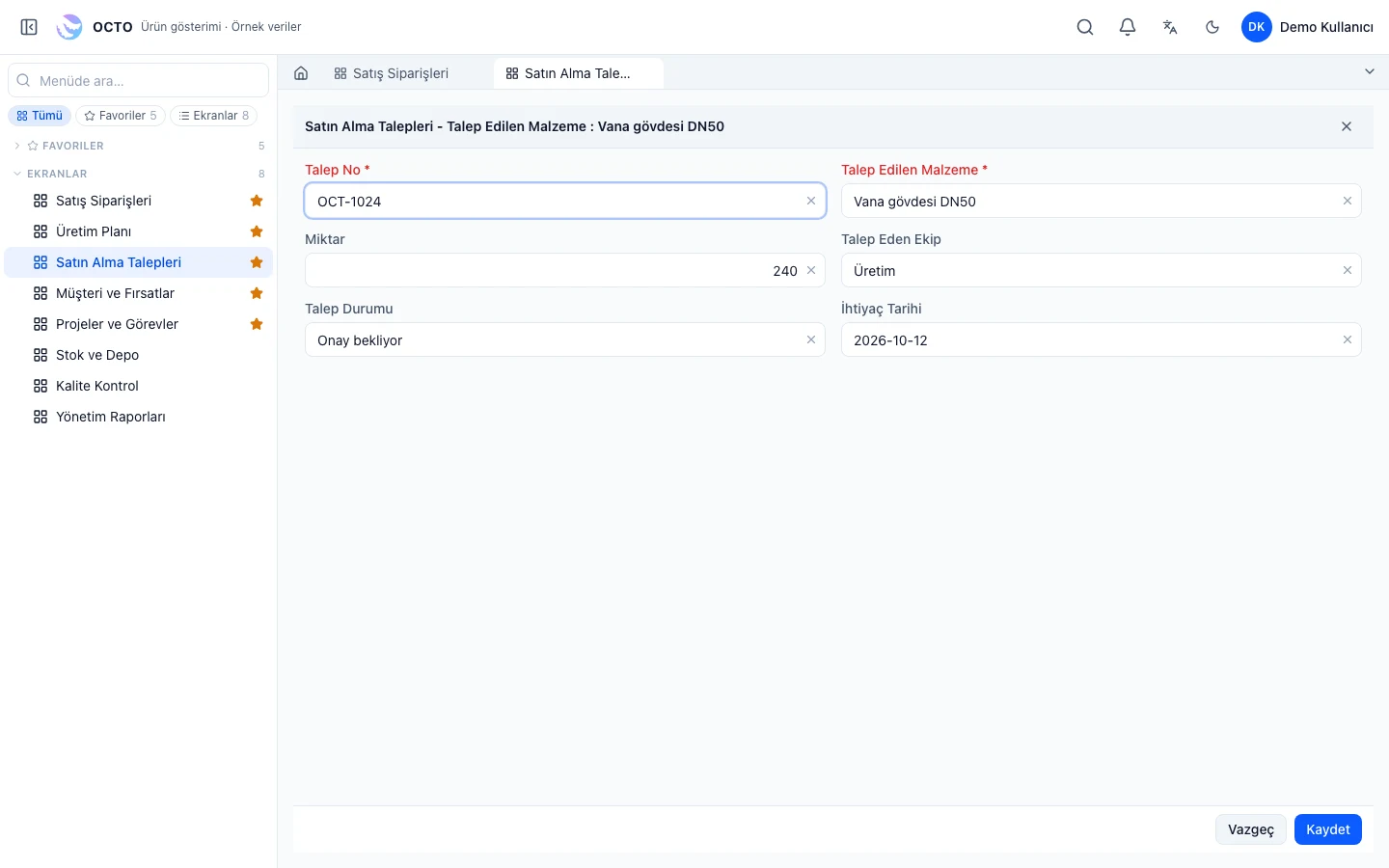Unfavorite Satış Siparişleri star
Viewport: 1389px width, 868px height.
point(257,201)
